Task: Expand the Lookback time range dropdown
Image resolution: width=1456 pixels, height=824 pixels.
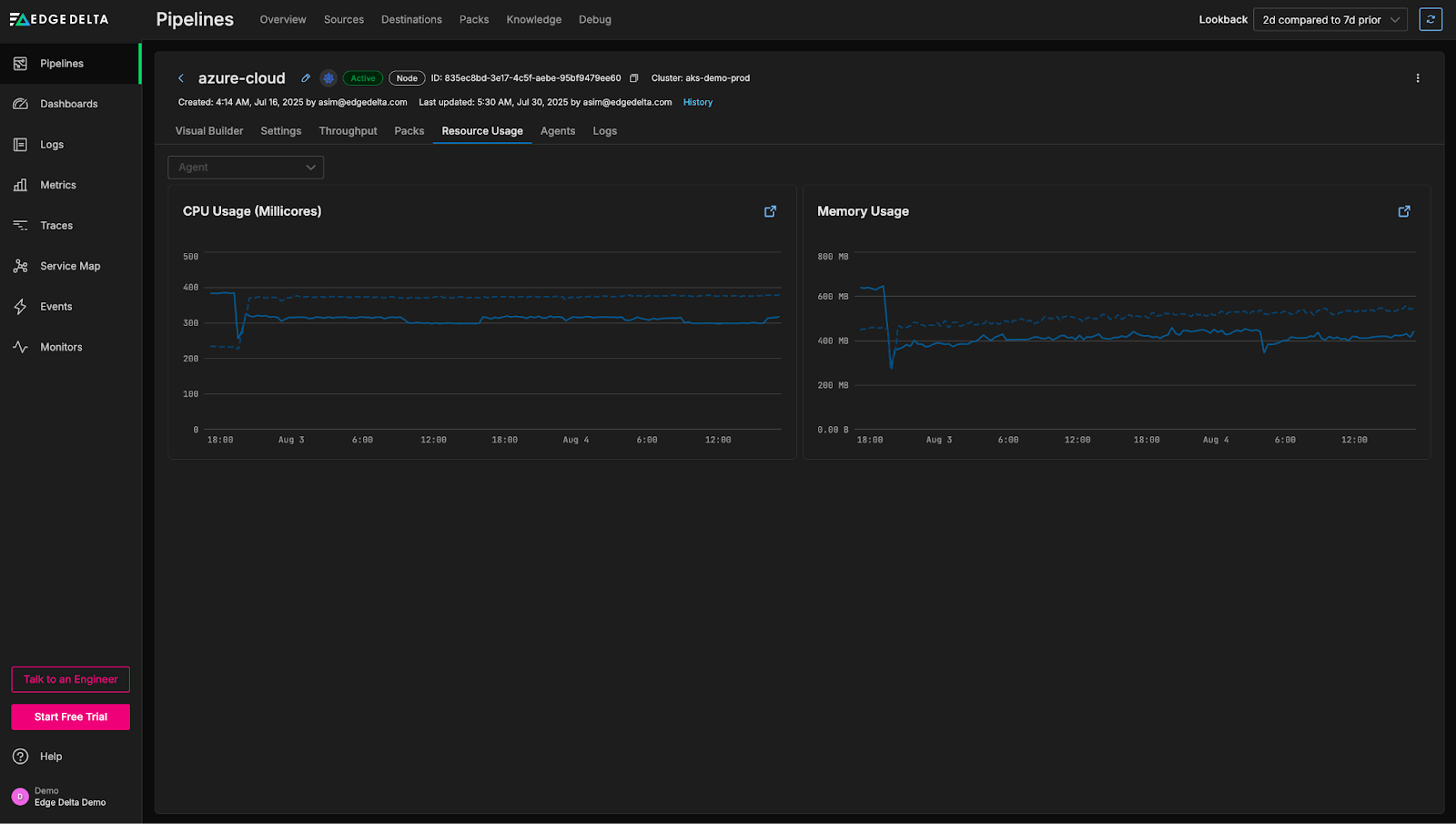Action: 1330,19
